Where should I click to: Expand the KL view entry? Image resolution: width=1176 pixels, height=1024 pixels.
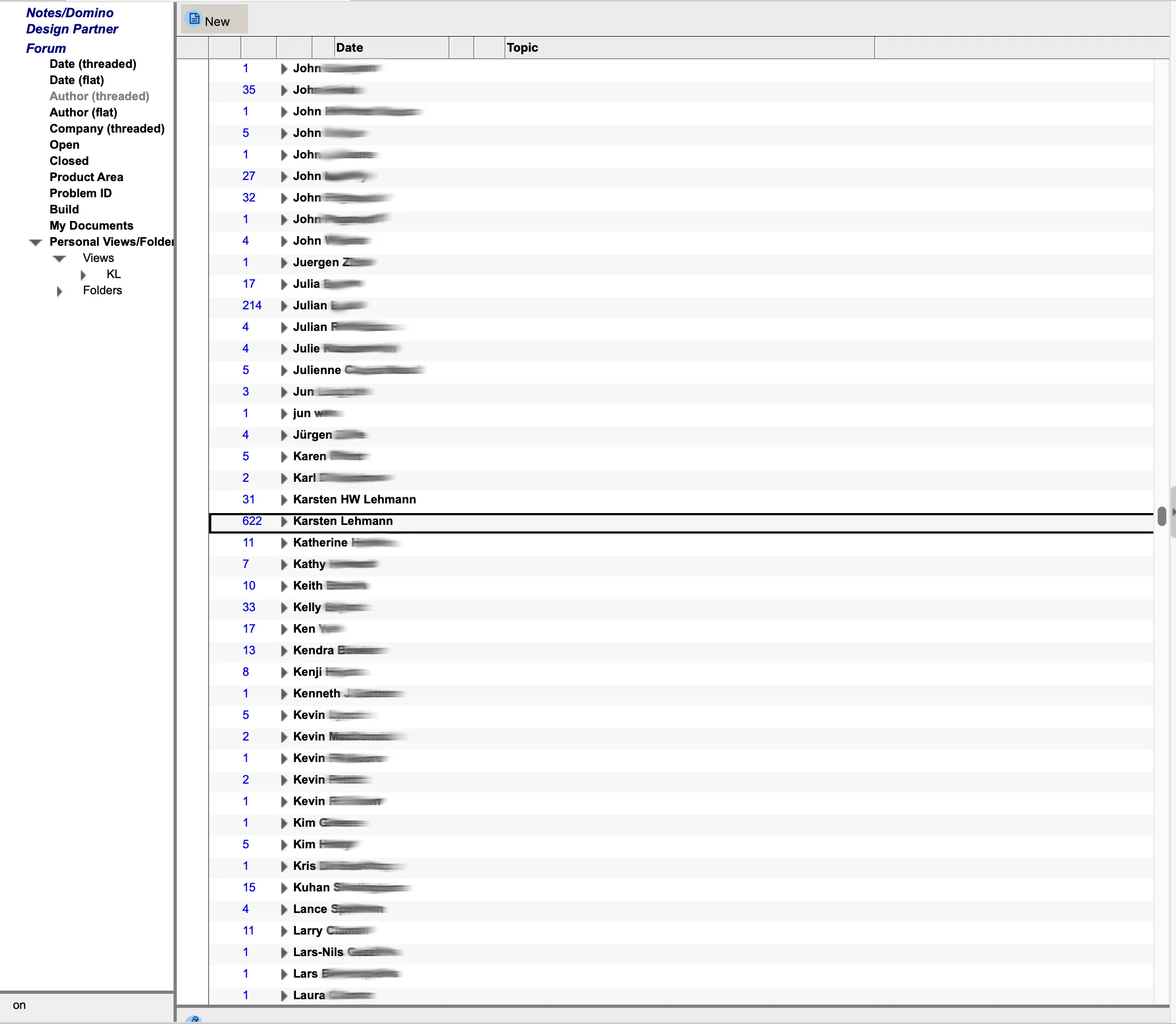[x=84, y=275]
